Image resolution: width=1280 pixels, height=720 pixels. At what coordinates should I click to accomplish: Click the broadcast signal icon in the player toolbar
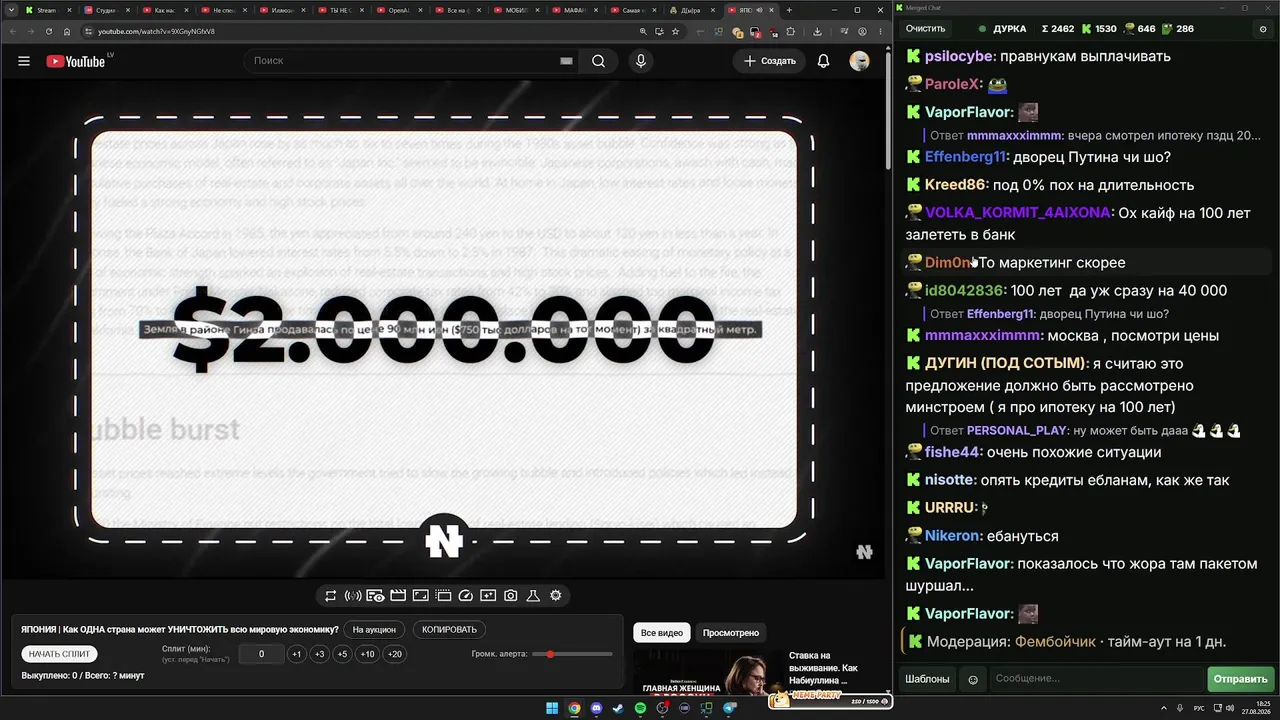coord(353,596)
